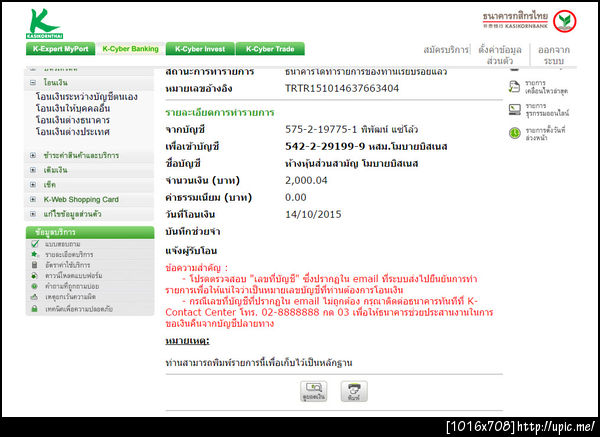Open โอนเงินต่างธนาคาร menu item

[73, 120]
